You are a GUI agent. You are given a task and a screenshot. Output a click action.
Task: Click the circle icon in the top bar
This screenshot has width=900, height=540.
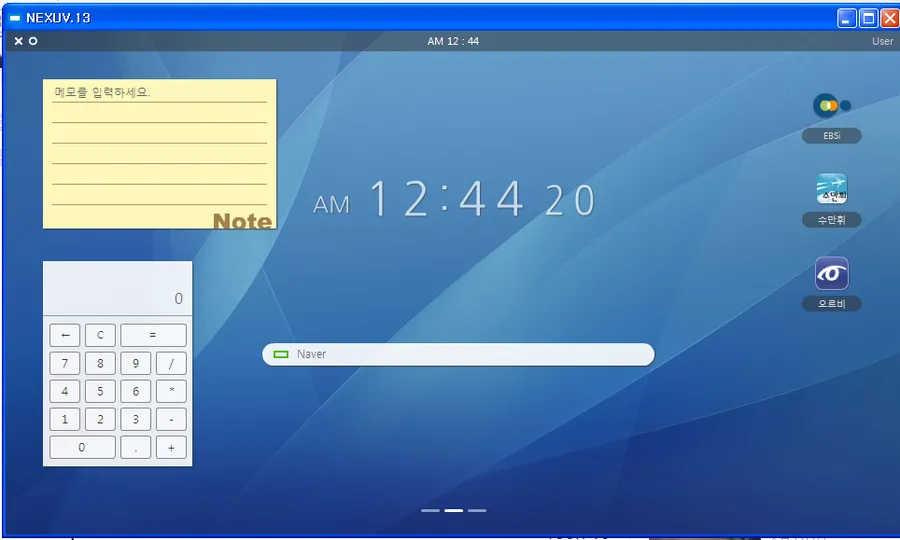click(33, 41)
